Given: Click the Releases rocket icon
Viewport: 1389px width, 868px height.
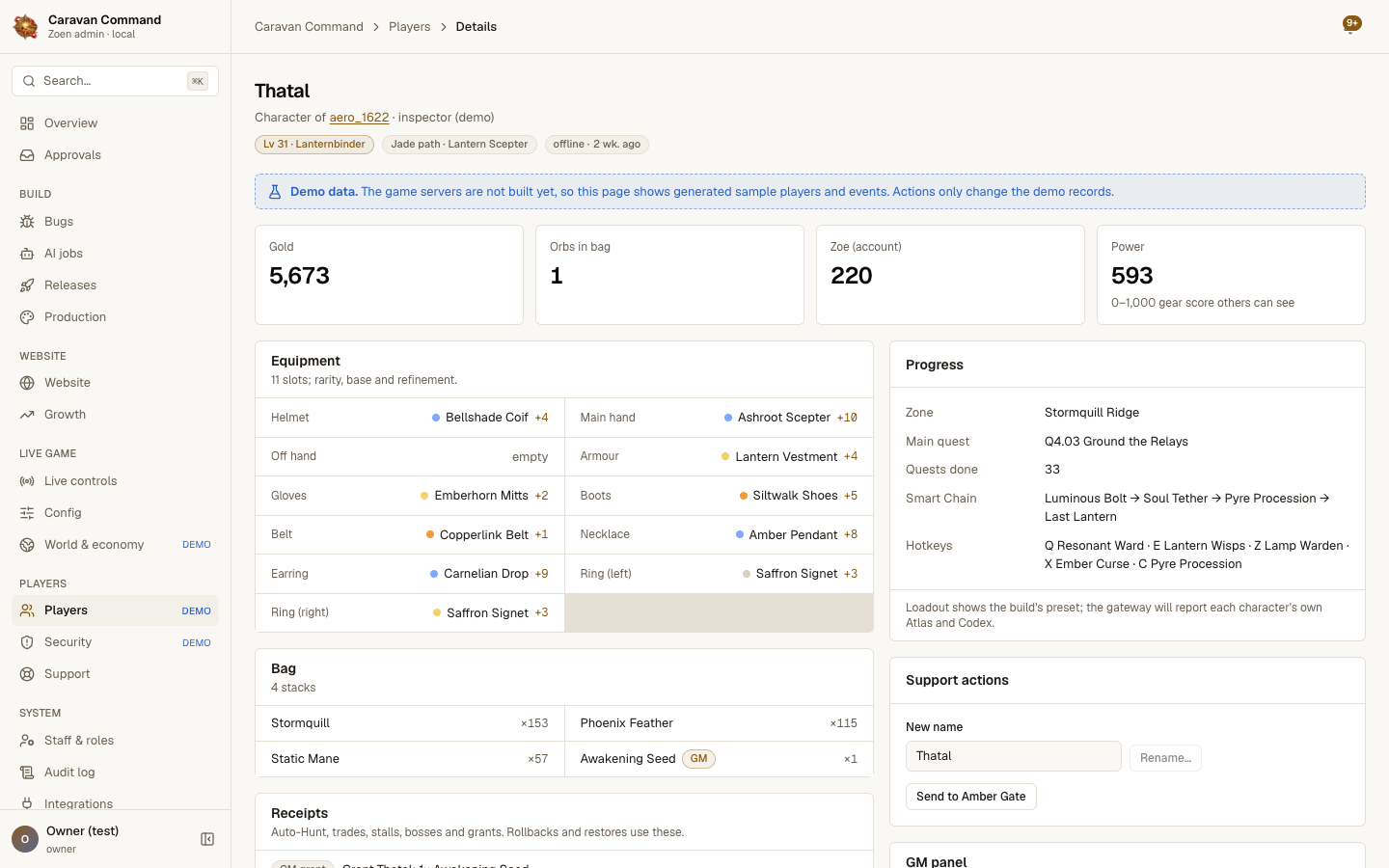Looking at the screenshot, I should pyautogui.click(x=27, y=285).
